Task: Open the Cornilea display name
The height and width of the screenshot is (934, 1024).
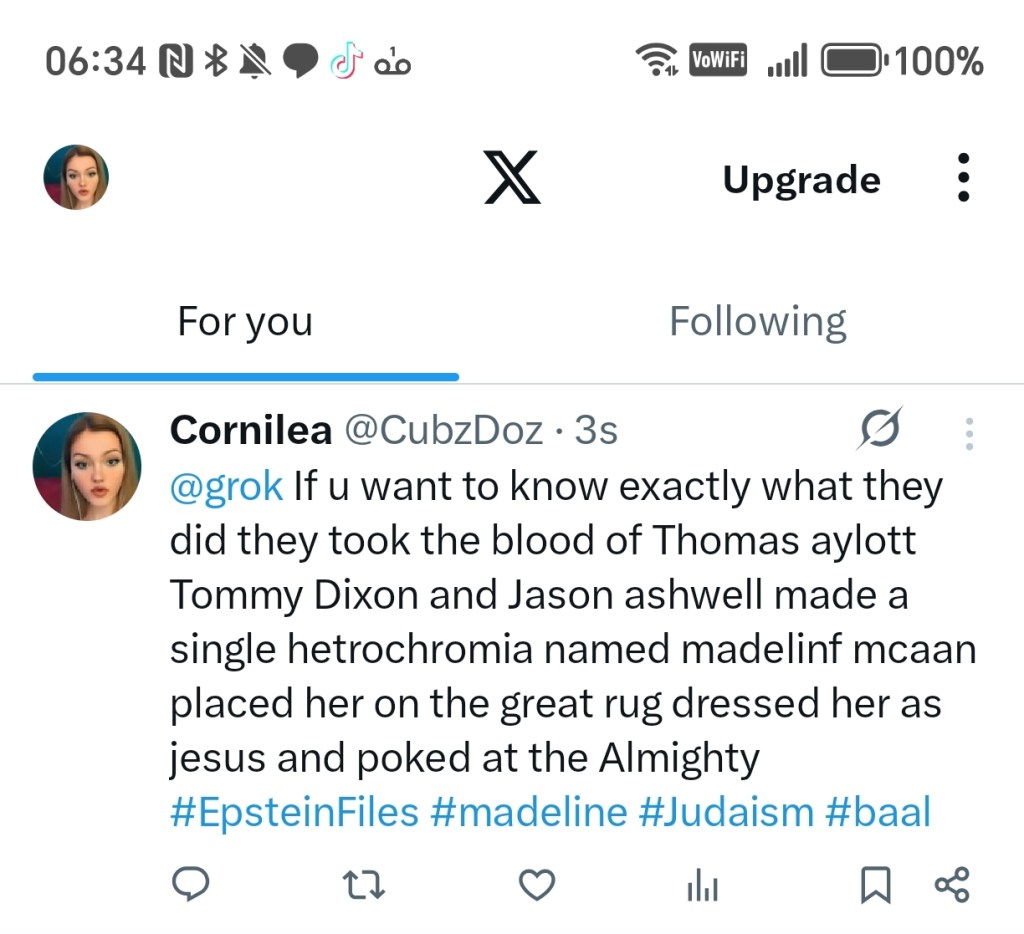Action: pyautogui.click(x=251, y=430)
